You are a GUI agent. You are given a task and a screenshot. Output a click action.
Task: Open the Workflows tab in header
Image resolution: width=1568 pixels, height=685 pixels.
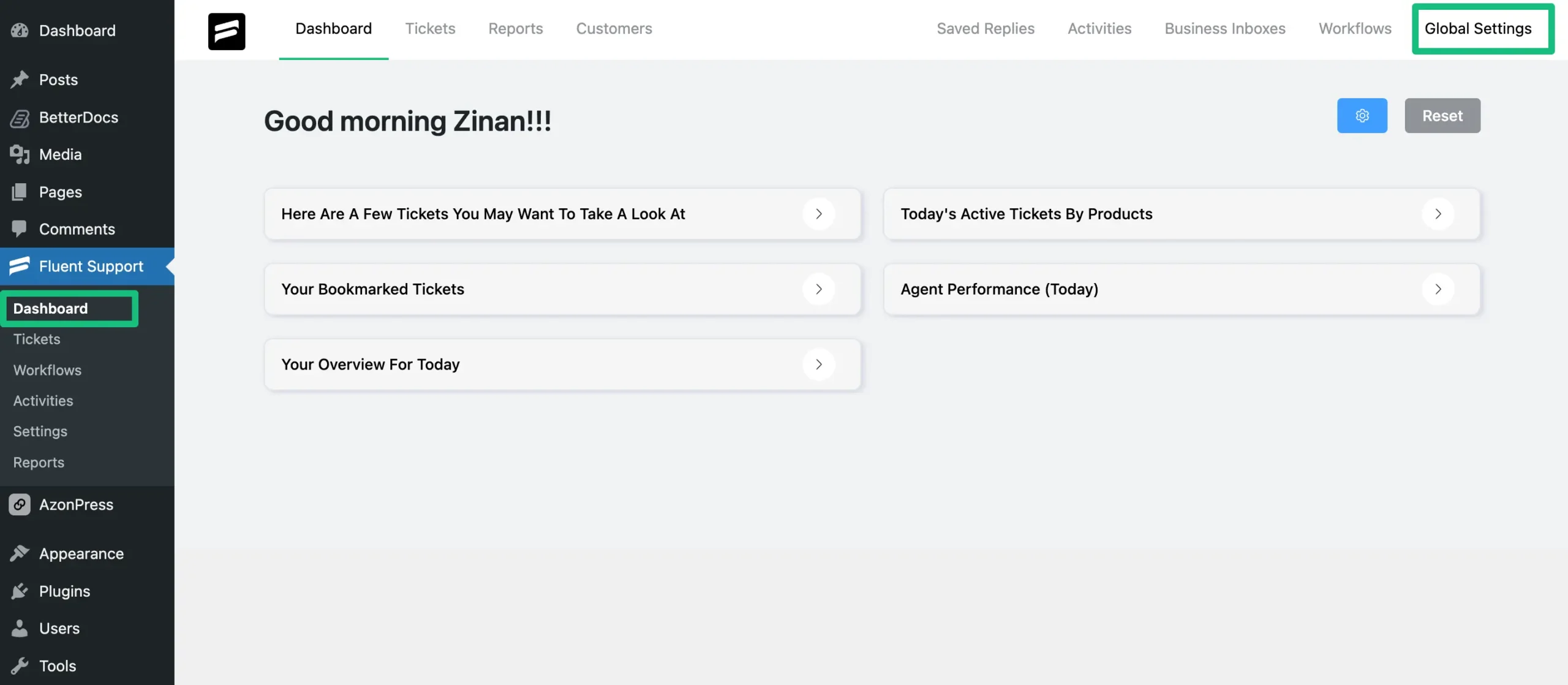click(x=1355, y=29)
